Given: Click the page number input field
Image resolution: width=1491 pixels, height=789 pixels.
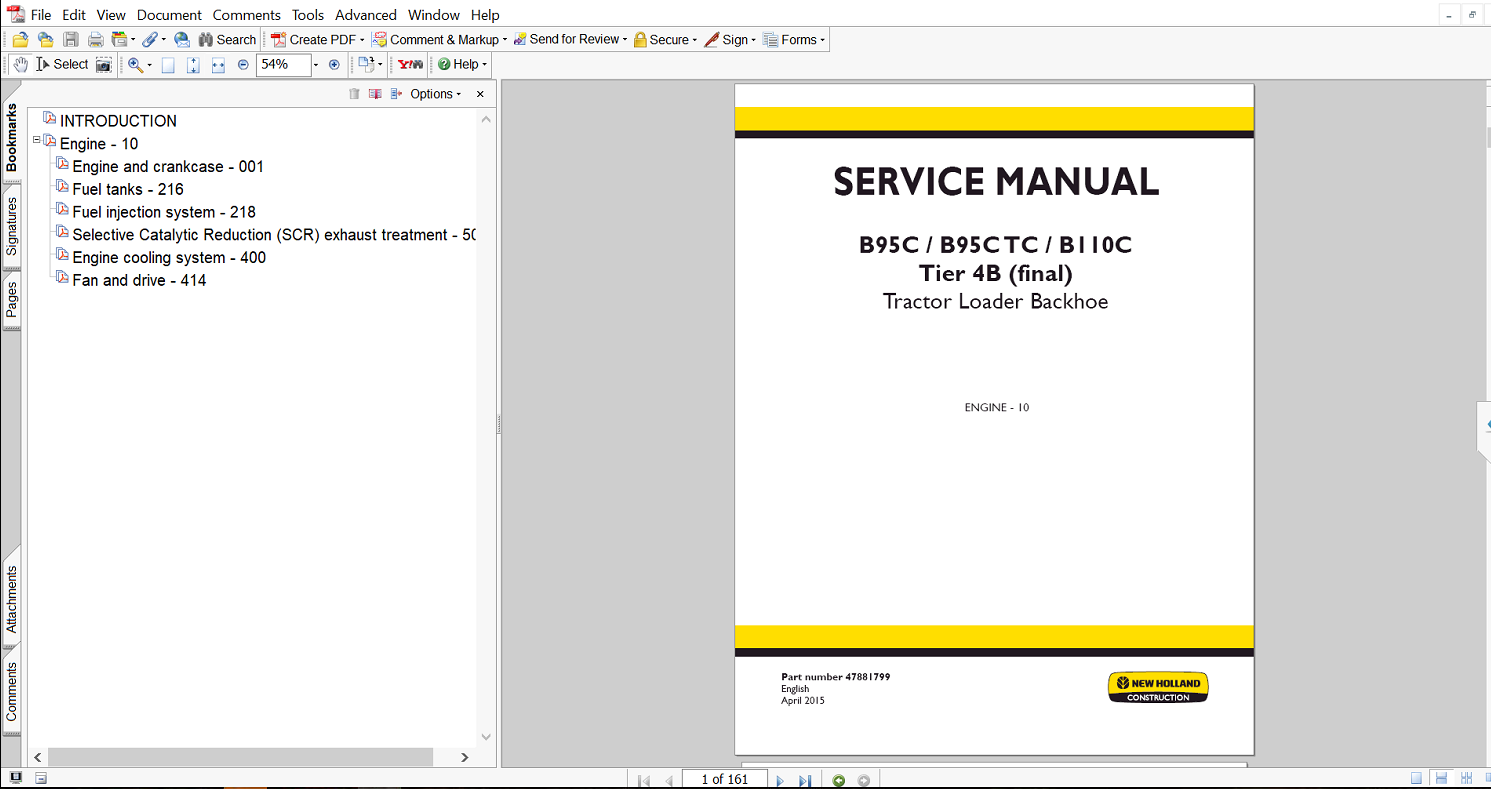Looking at the screenshot, I should coord(724,778).
